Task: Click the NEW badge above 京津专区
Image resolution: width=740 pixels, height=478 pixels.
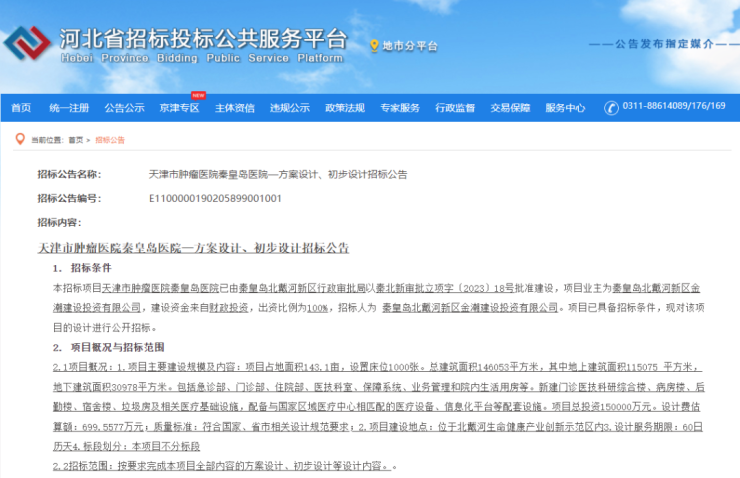Action: pos(198,95)
